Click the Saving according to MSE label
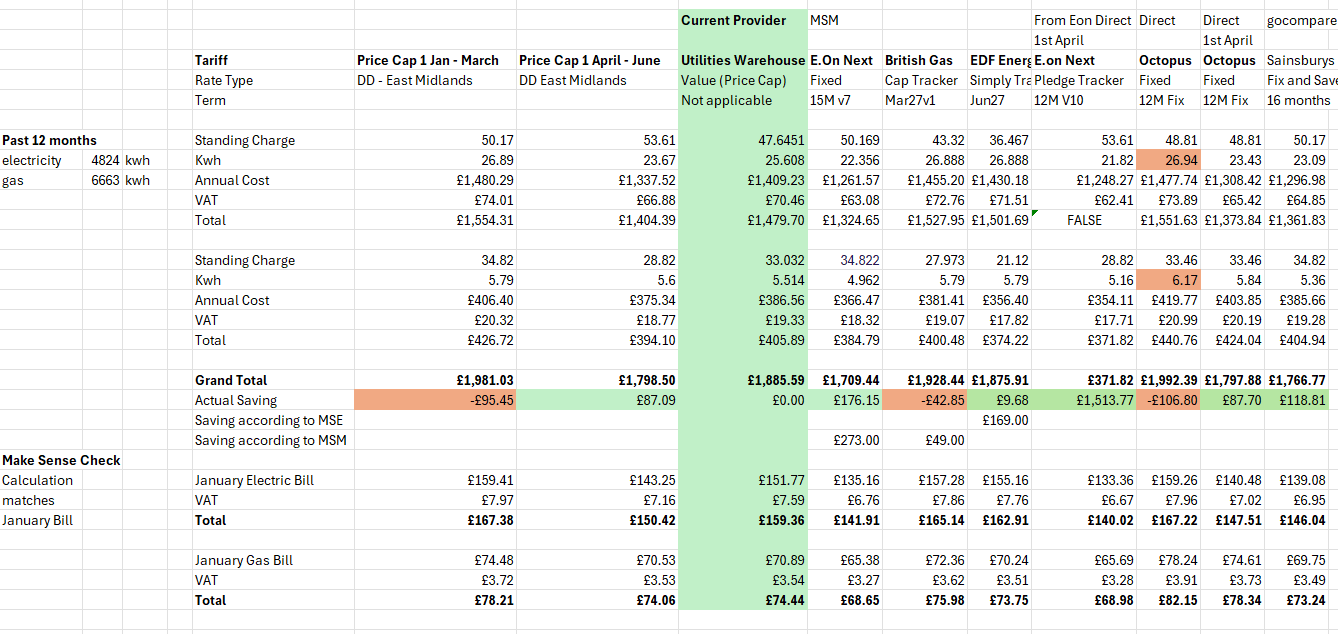Screen dimensions: 1338x634 (x=269, y=420)
